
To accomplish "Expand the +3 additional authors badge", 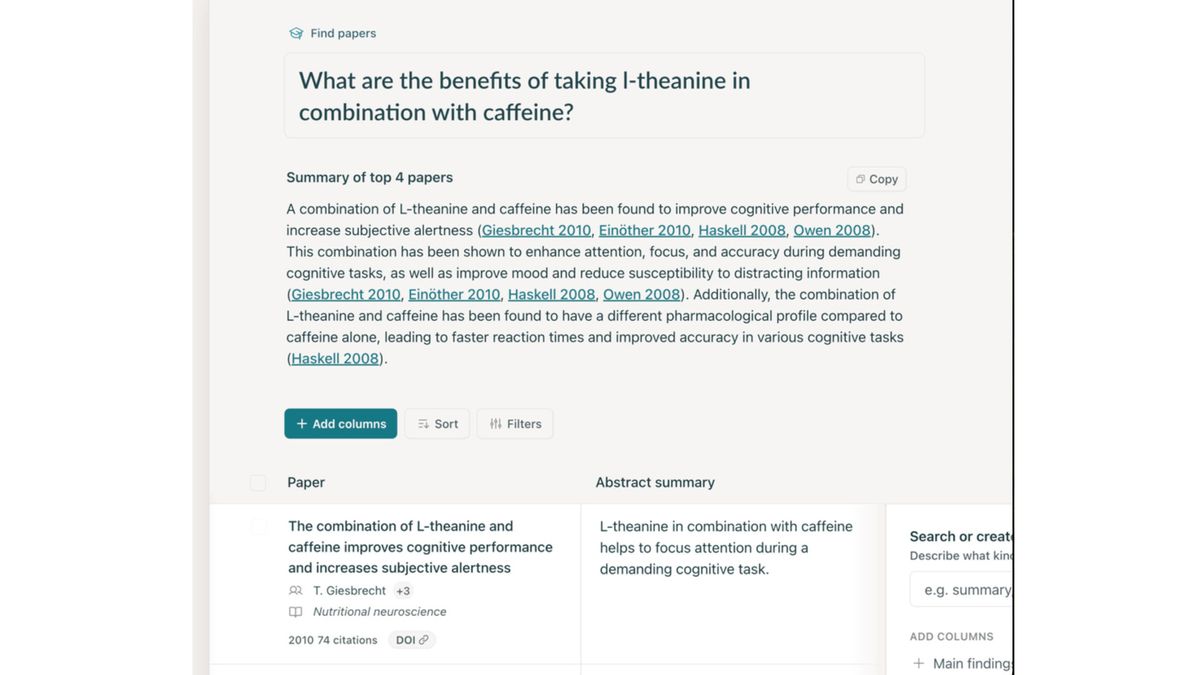I will pyautogui.click(x=403, y=591).
